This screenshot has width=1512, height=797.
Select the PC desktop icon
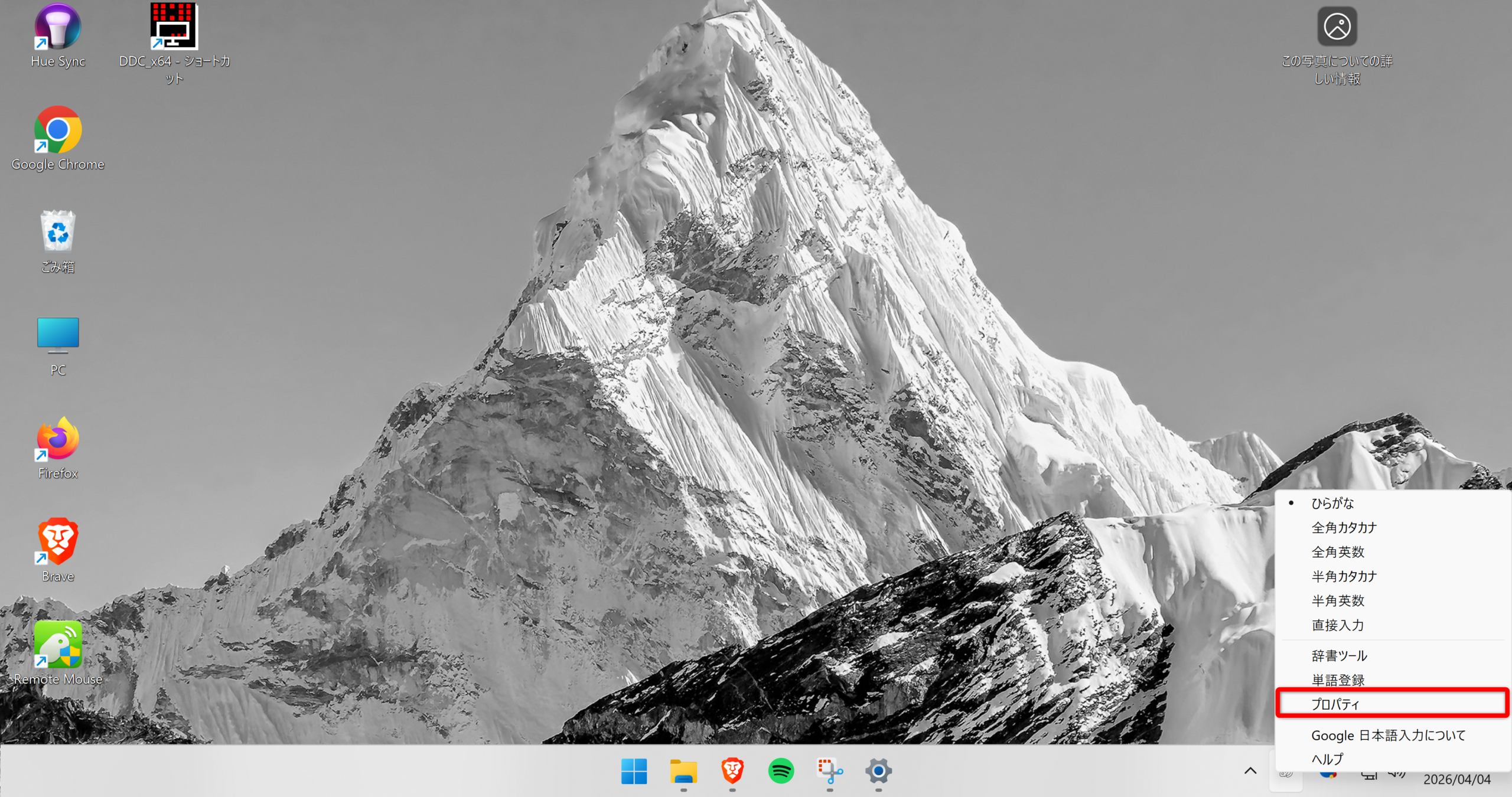[57, 335]
